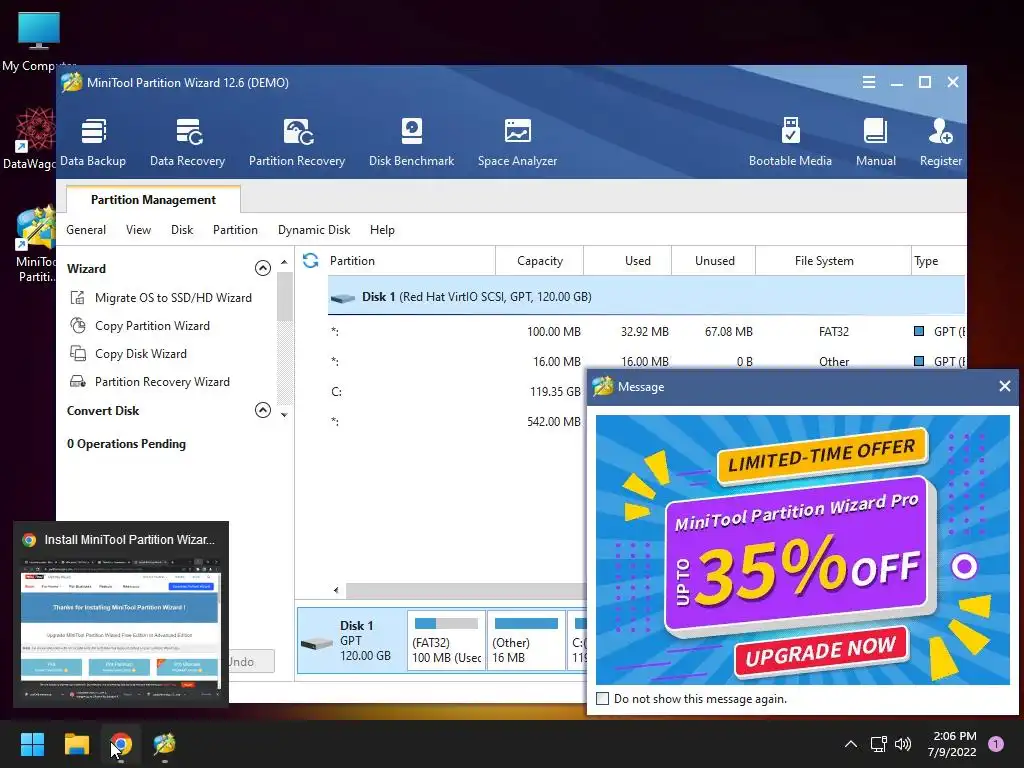Sort by the Used column header
Viewport: 1024px width, 768px height.
pos(628,261)
